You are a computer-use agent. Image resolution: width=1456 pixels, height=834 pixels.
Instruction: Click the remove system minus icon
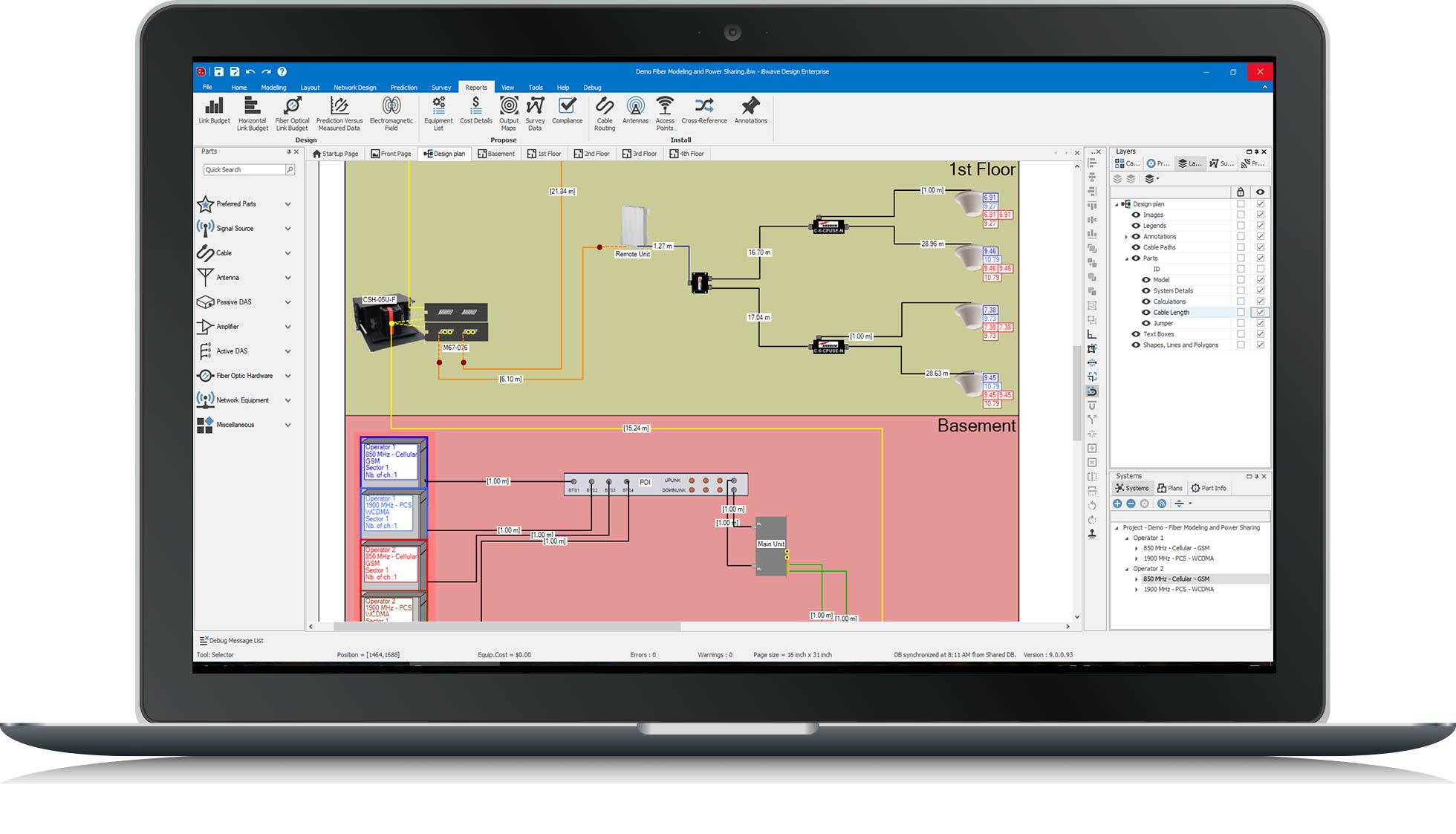[1131, 504]
